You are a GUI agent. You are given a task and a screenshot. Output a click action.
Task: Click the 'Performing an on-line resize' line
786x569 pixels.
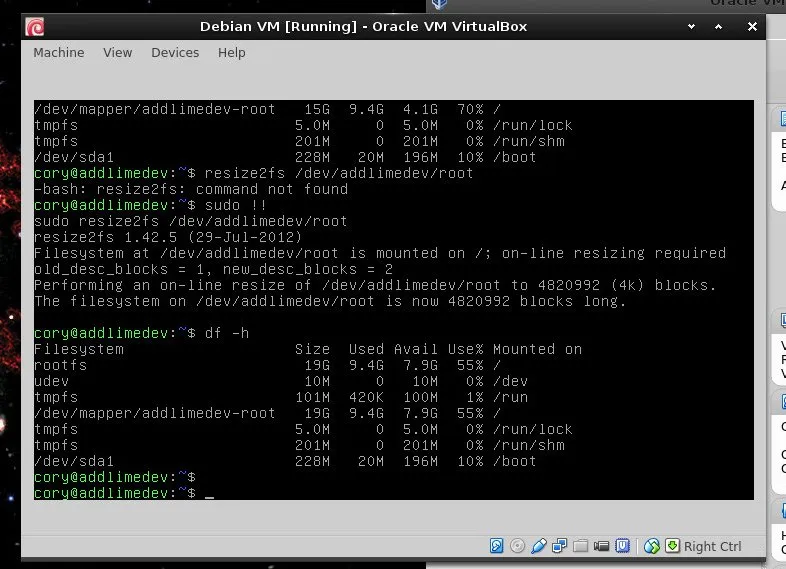(375, 285)
